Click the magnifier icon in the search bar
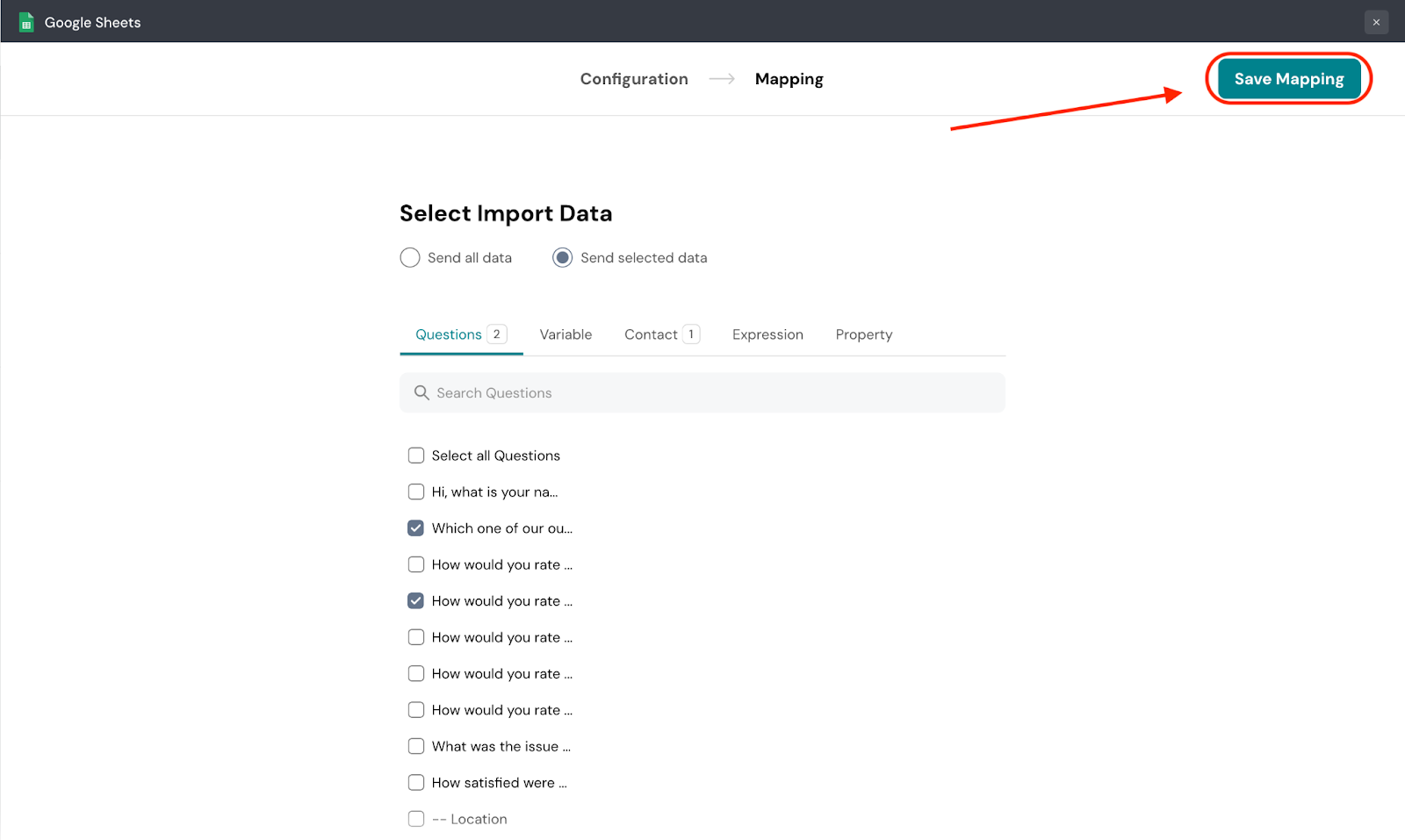The height and width of the screenshot is (840, 1405). (x=421, y=393)
